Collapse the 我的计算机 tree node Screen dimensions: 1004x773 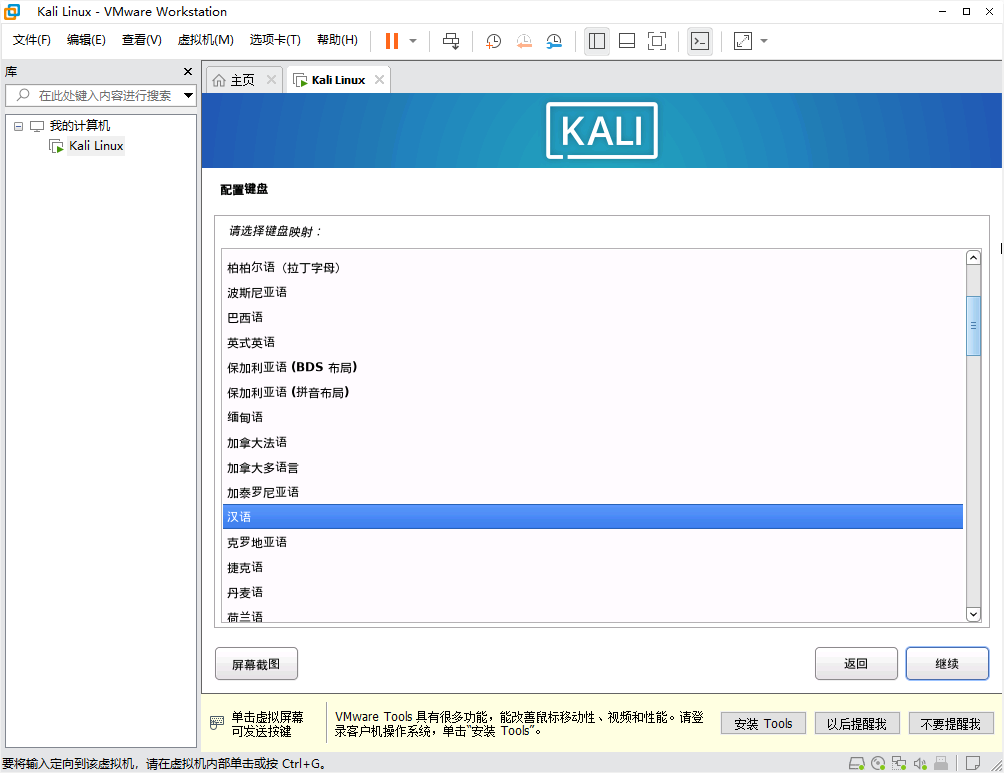pyautogui.click(x=19, y=126)
